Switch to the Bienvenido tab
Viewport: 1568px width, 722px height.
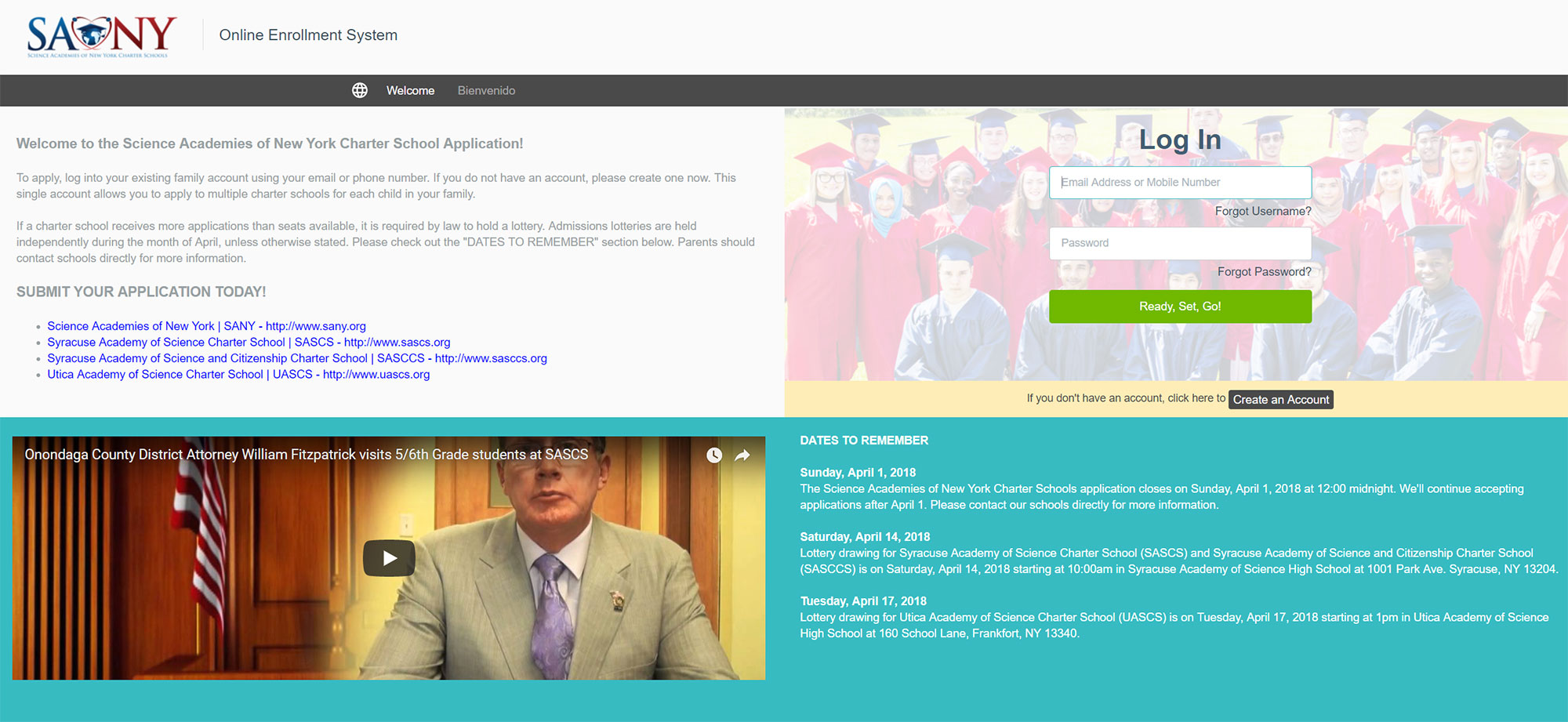(486, 91)
